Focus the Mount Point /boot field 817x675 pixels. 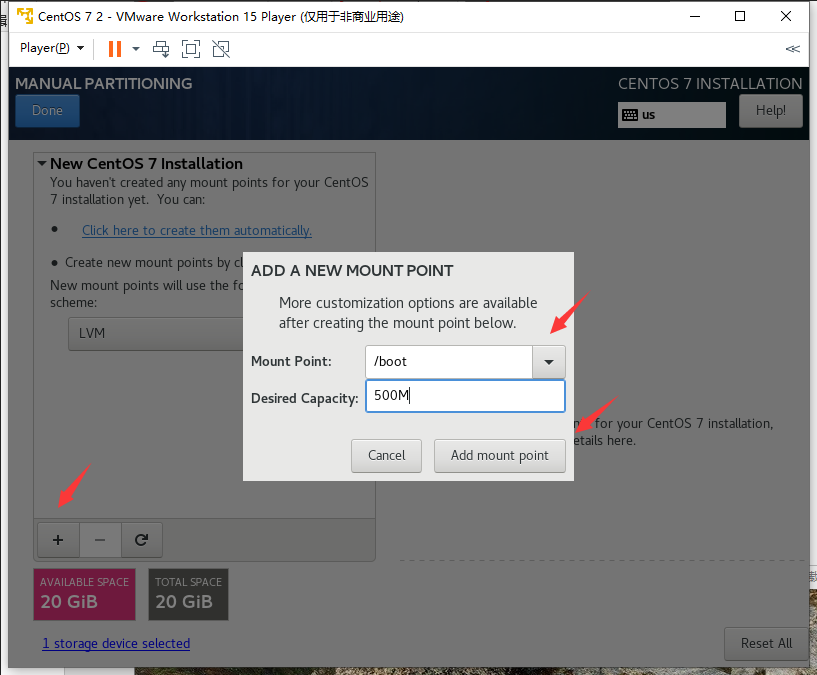click(x=449, y=362)
